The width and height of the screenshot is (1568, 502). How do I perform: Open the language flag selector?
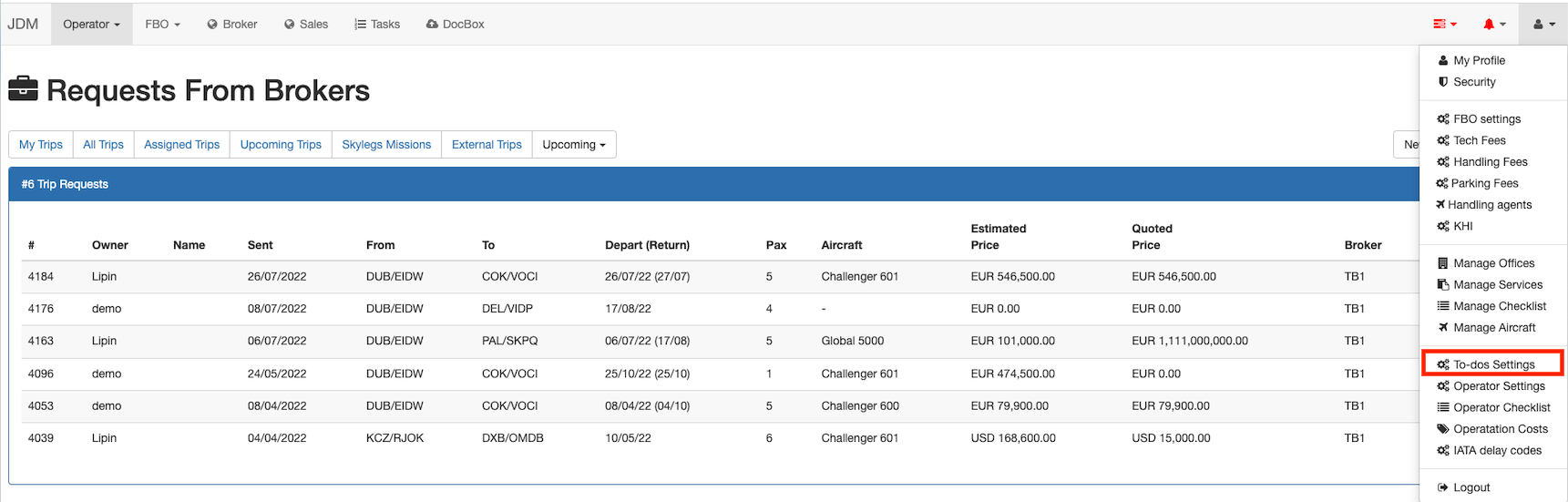1444,25
